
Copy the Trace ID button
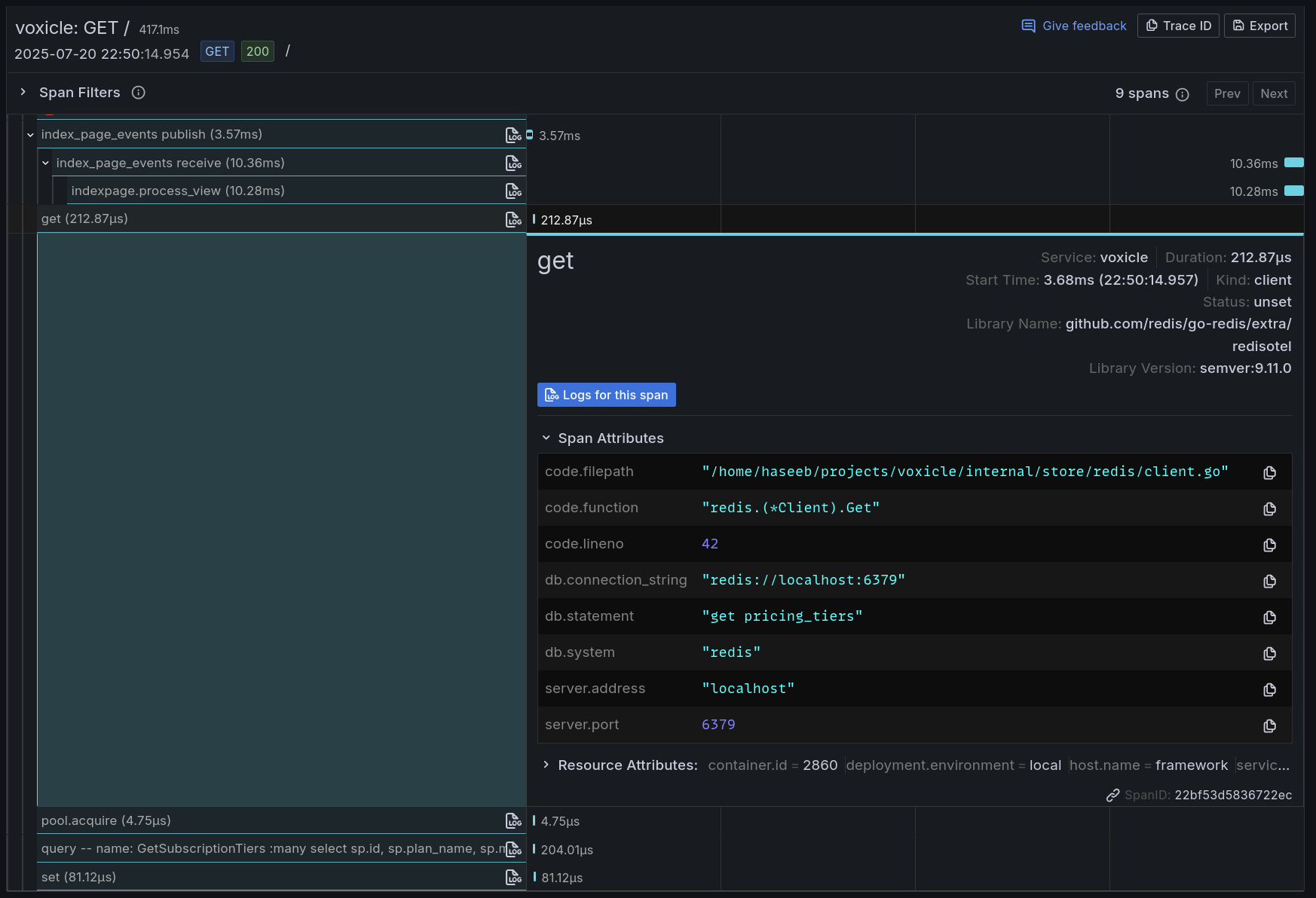tap(1177, 26)
